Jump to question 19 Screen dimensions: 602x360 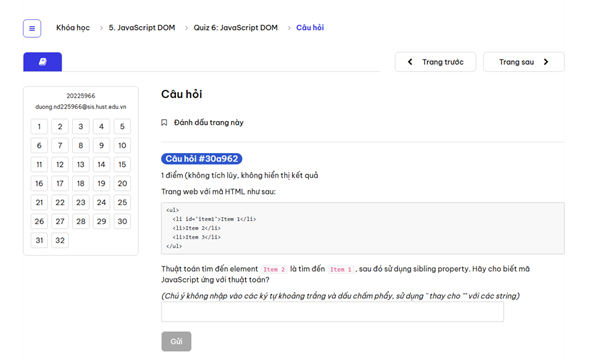click(101, 183)
